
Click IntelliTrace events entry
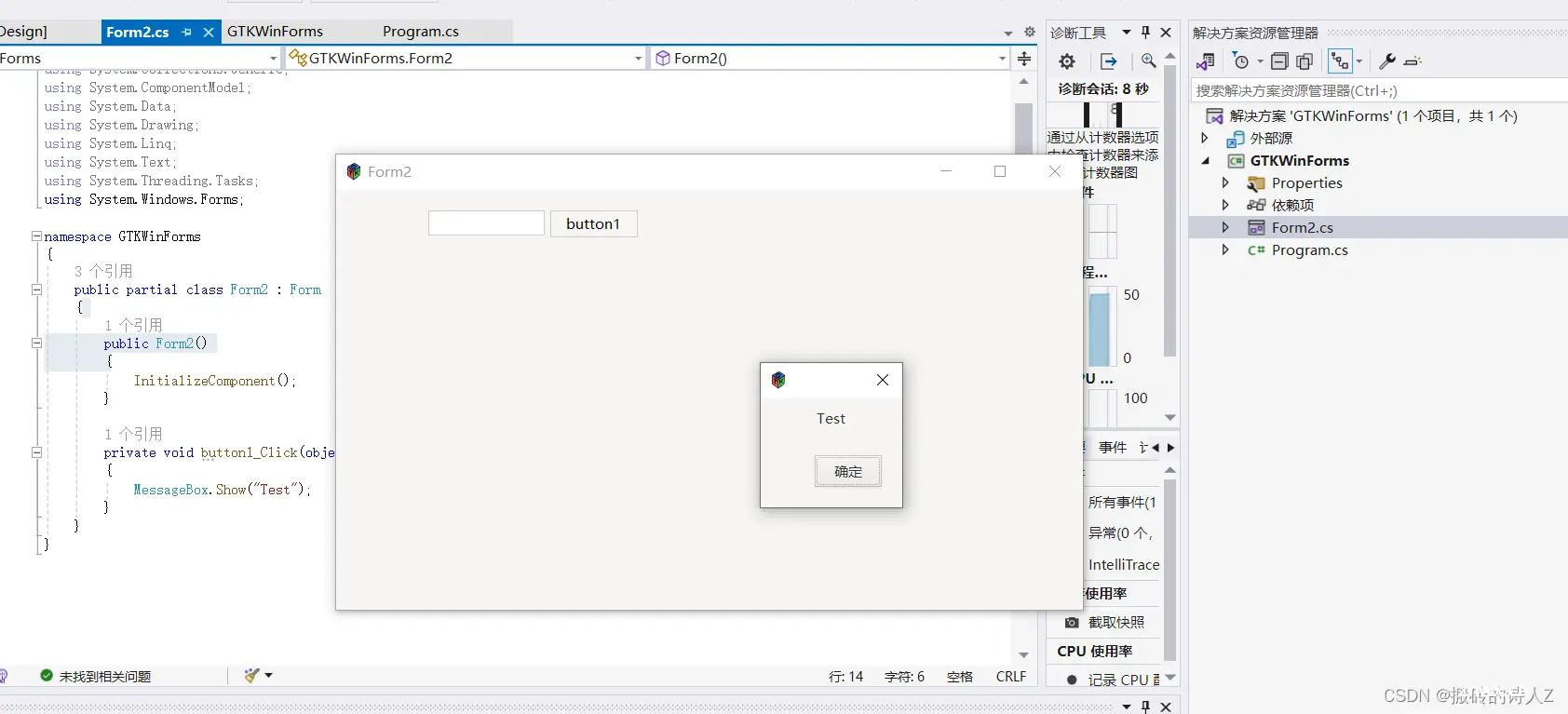[x=1124, y=565]
